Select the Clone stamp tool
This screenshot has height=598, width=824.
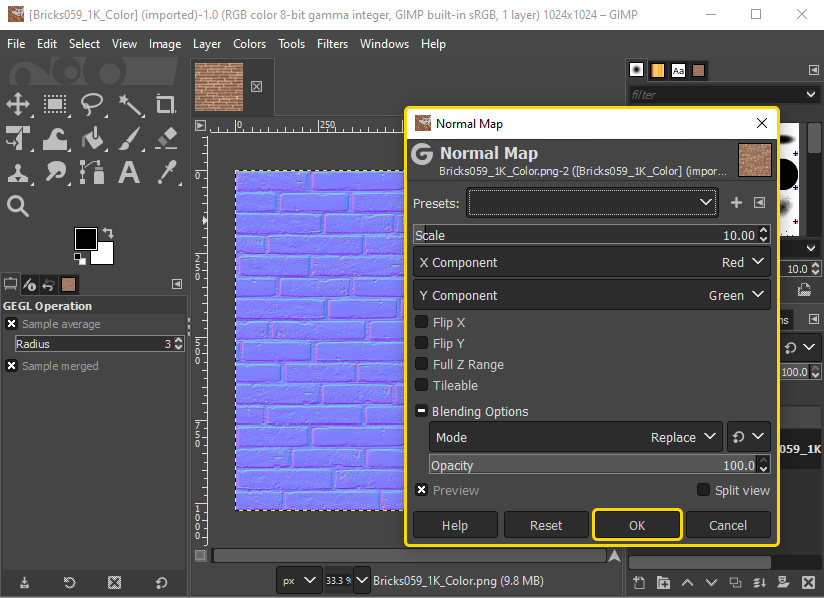point(18,172)
